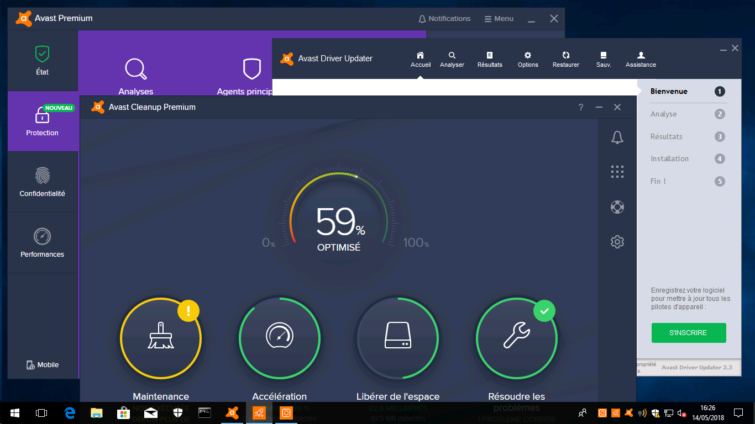The height and width of the screenshot is (424, 755).
Task: Open Microsoft Store from taskbar
Action: (124, 413)
